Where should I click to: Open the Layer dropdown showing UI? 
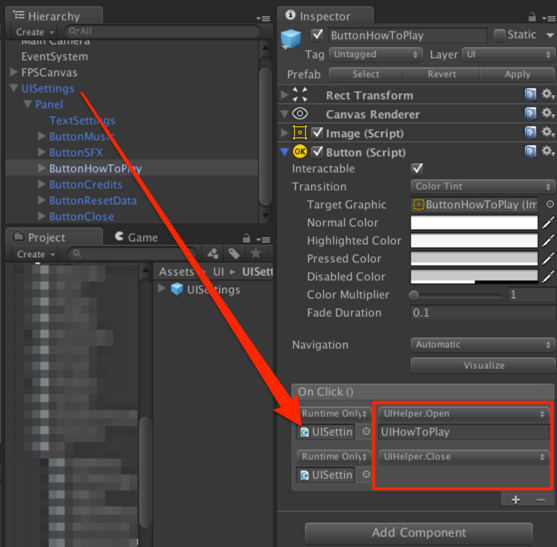tap(508, 54)
